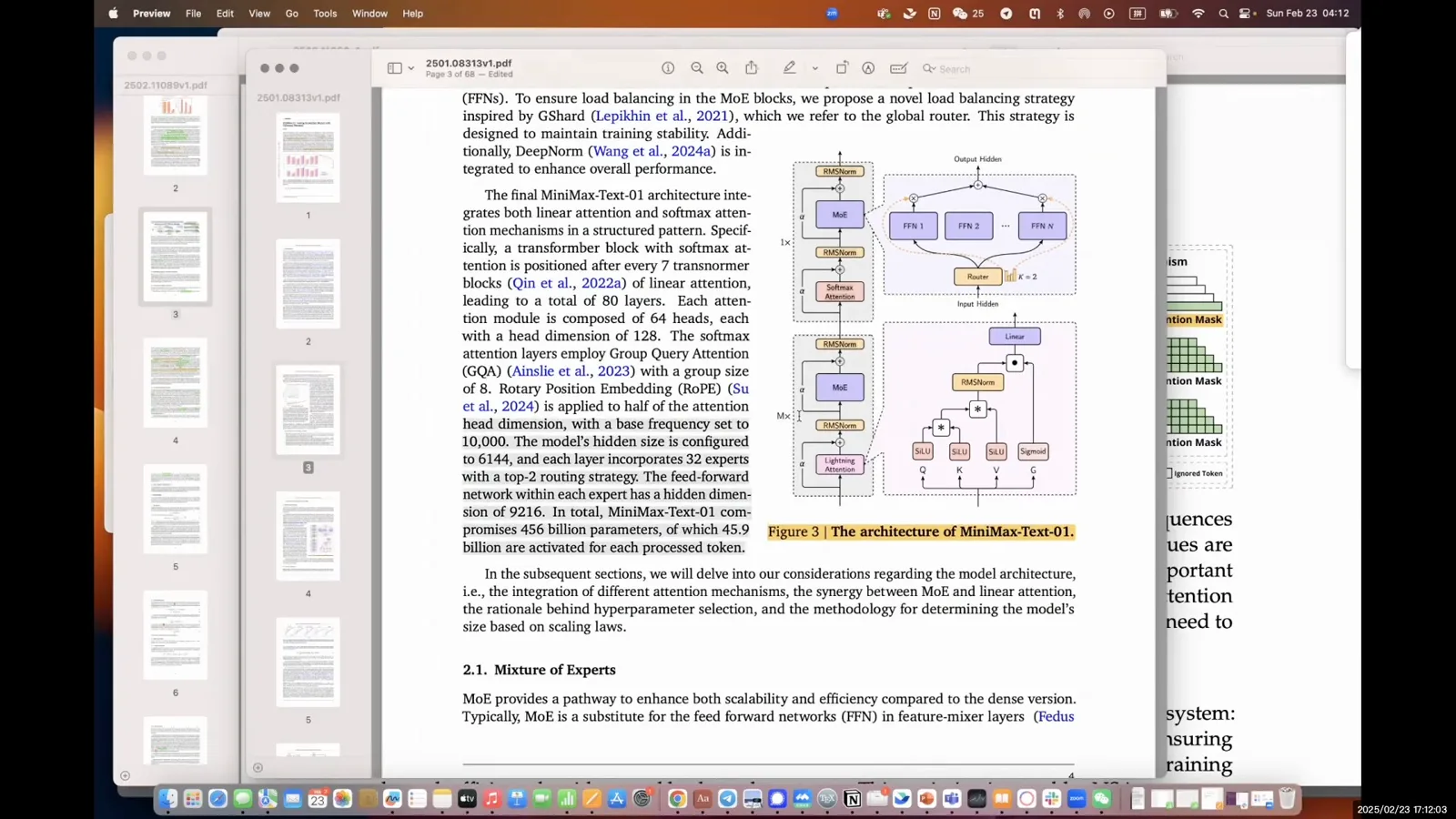Click the '2.1. Mixture of Experts' heading

pyautogui.click(x=539, y=670)
